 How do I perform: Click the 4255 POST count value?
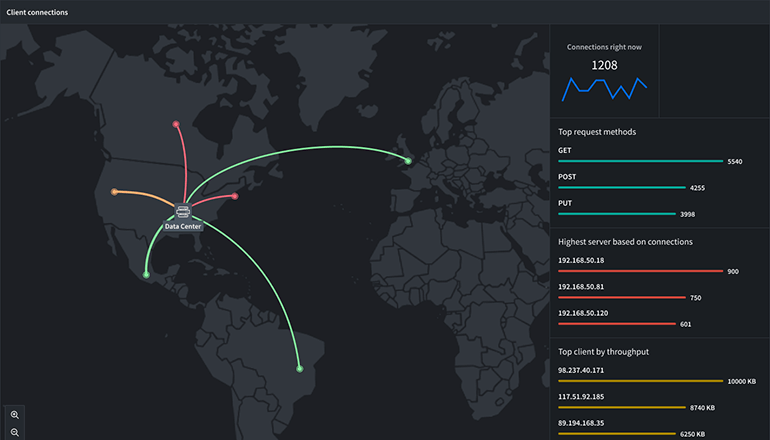[697, 188]
